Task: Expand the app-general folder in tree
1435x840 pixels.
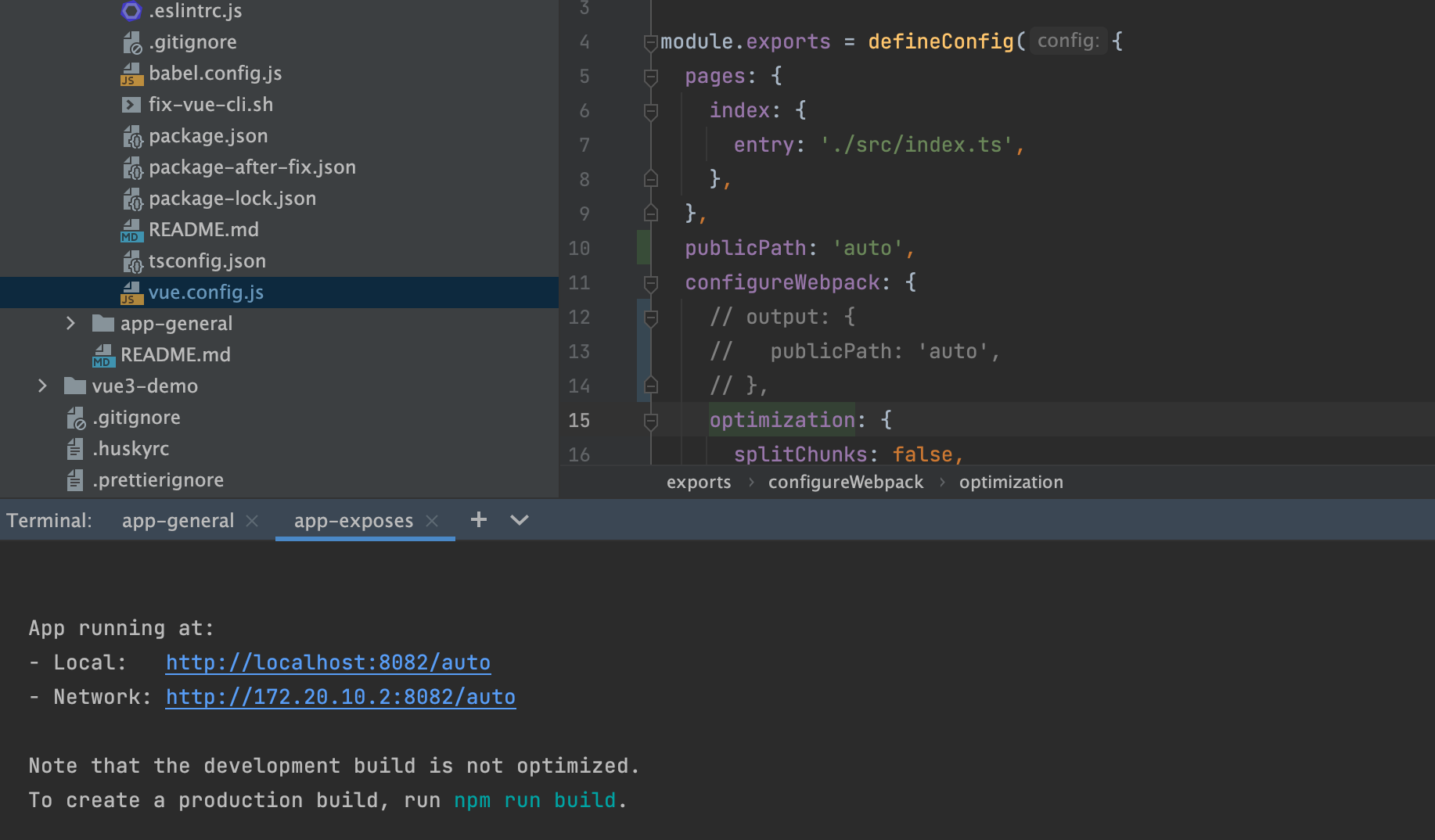Action: [70, 324]
